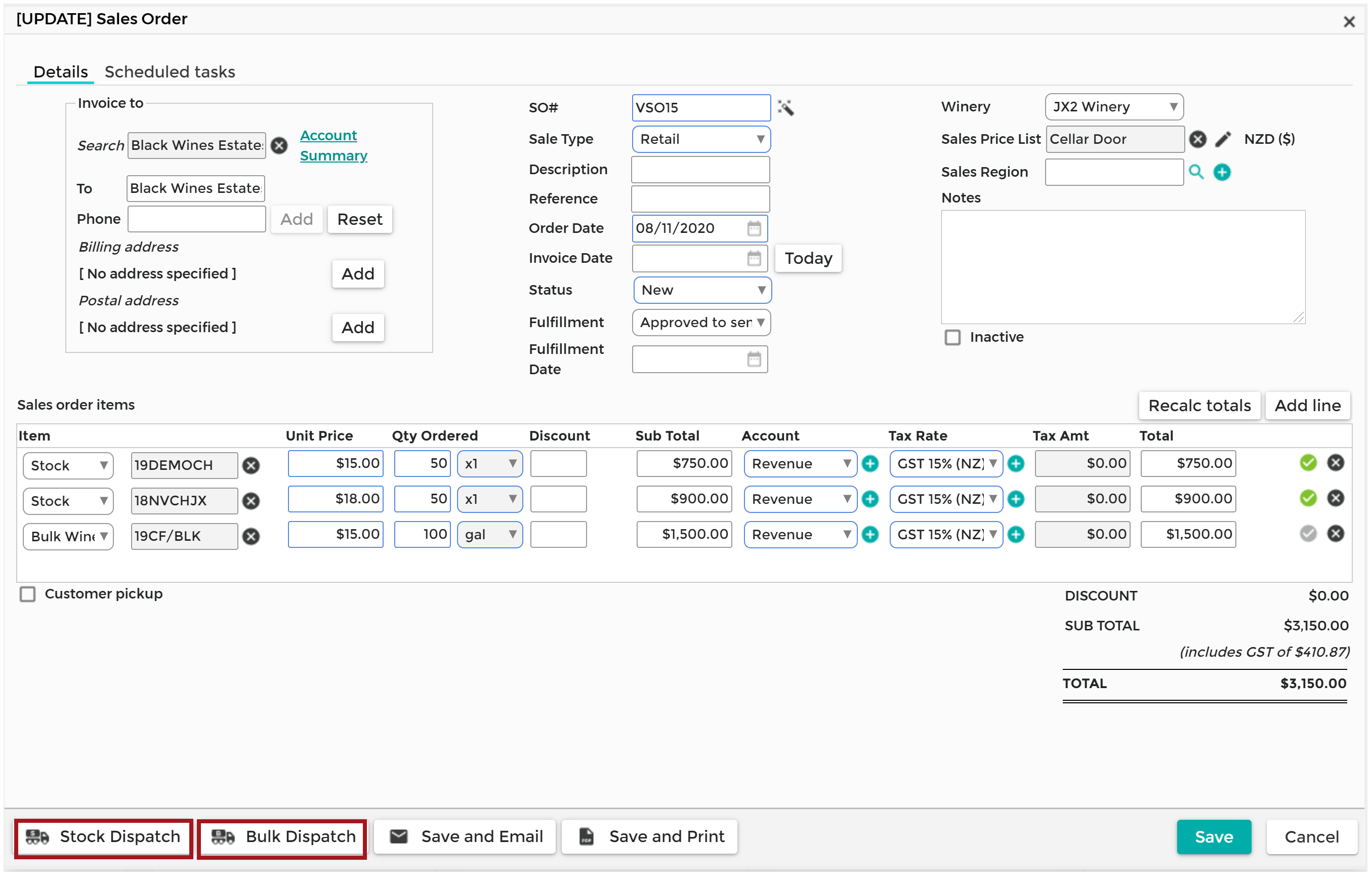Open the Account Summary link
Image resolution: width=1372 pixels, height=878 pixels.
(x=334, y=145)
